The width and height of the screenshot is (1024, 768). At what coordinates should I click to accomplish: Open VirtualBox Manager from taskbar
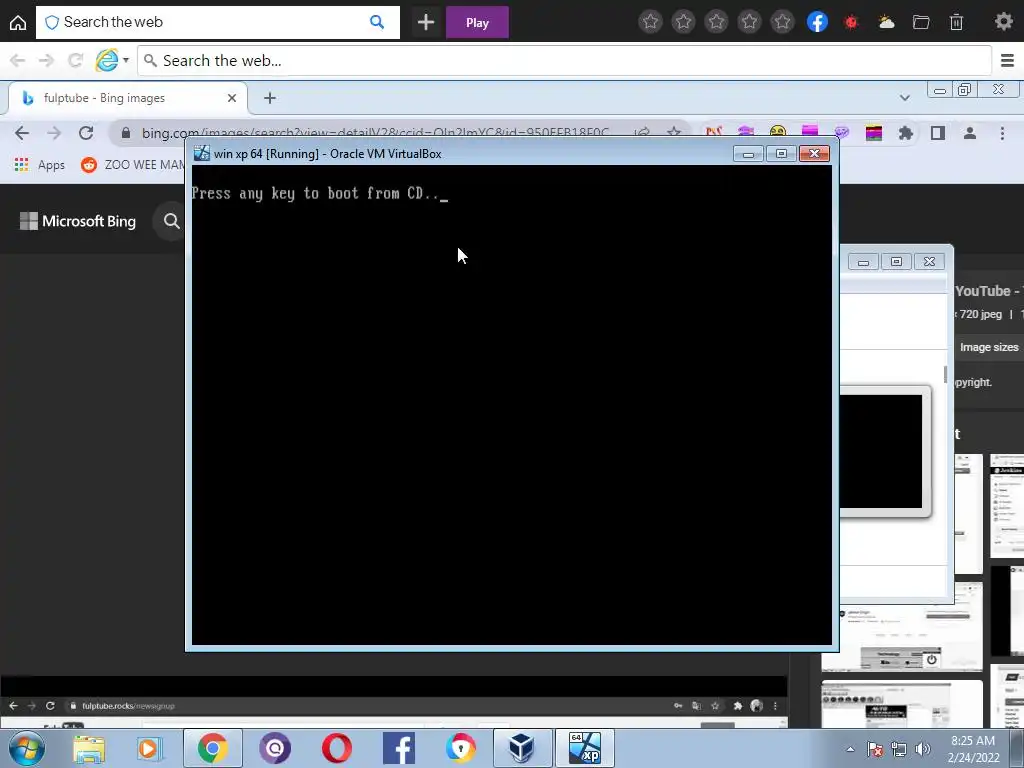tap(522, 748)
